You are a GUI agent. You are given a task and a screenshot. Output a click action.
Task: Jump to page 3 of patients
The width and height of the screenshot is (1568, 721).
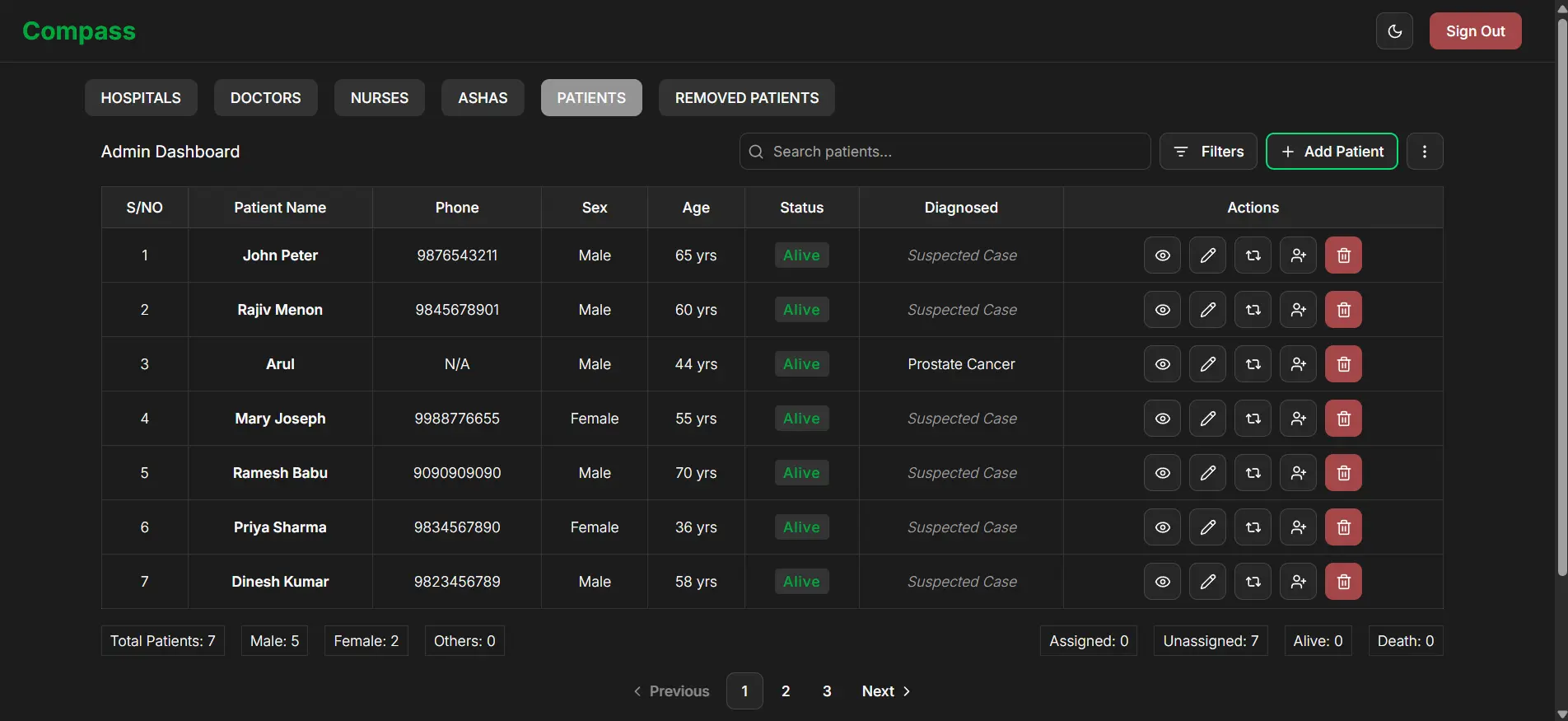point(827,691)
